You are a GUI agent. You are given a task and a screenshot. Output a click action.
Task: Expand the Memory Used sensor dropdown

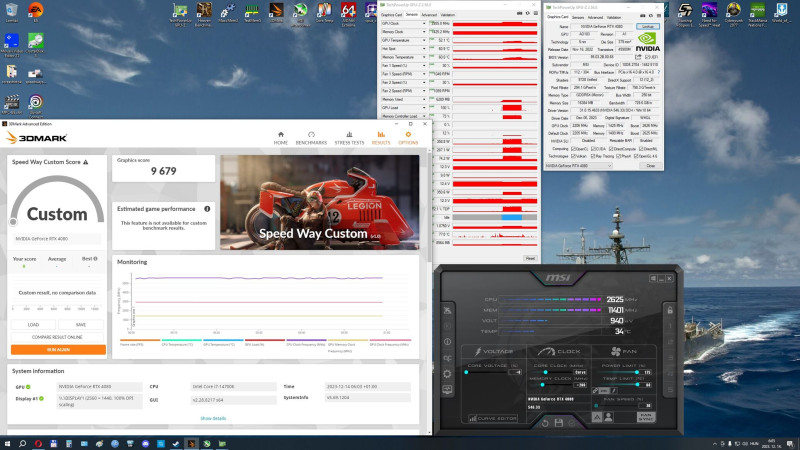424,99
